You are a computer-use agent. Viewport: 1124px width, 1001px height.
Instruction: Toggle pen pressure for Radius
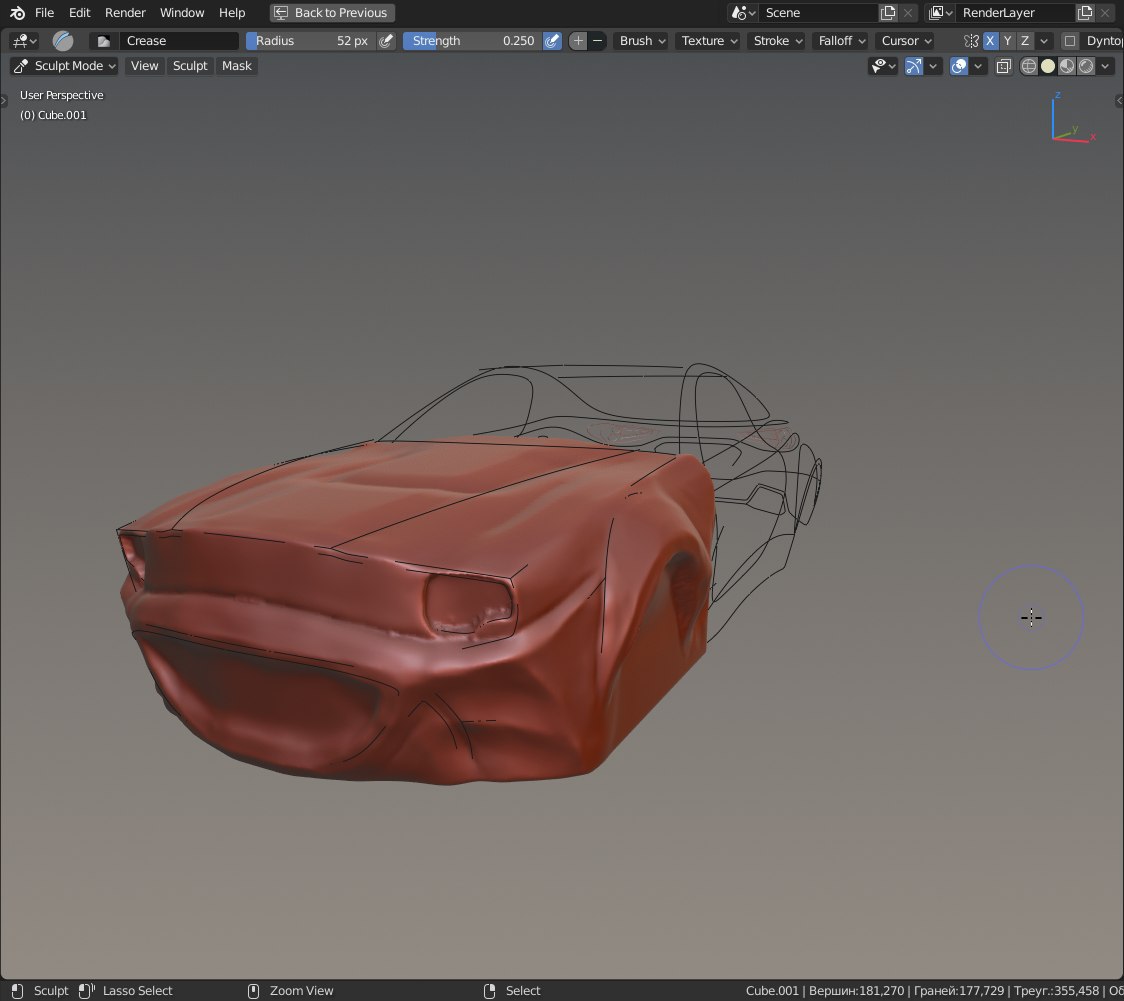click(386, 41)
